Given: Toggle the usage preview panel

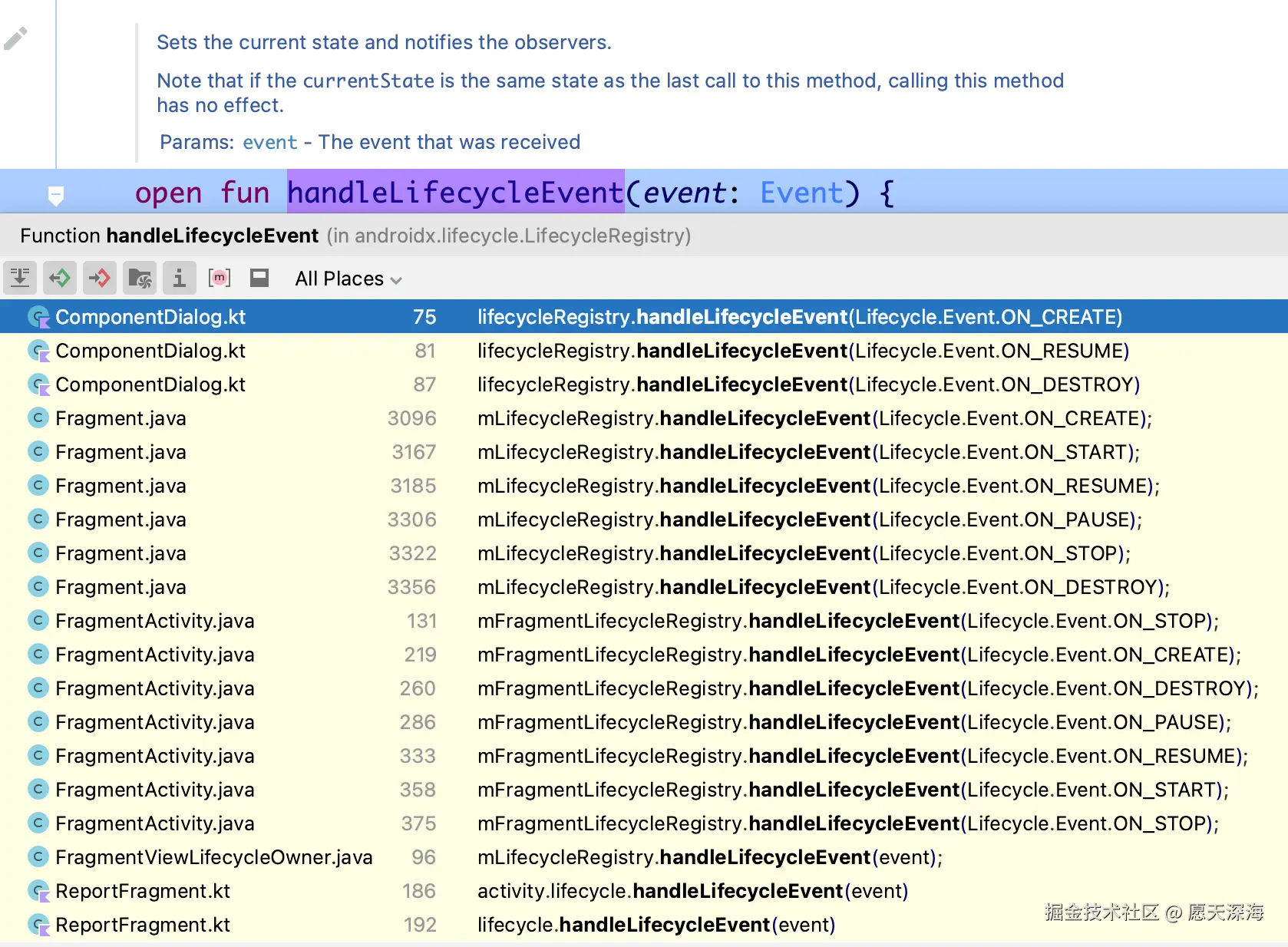Looking at the screenshot, I should tap(259, 278).
